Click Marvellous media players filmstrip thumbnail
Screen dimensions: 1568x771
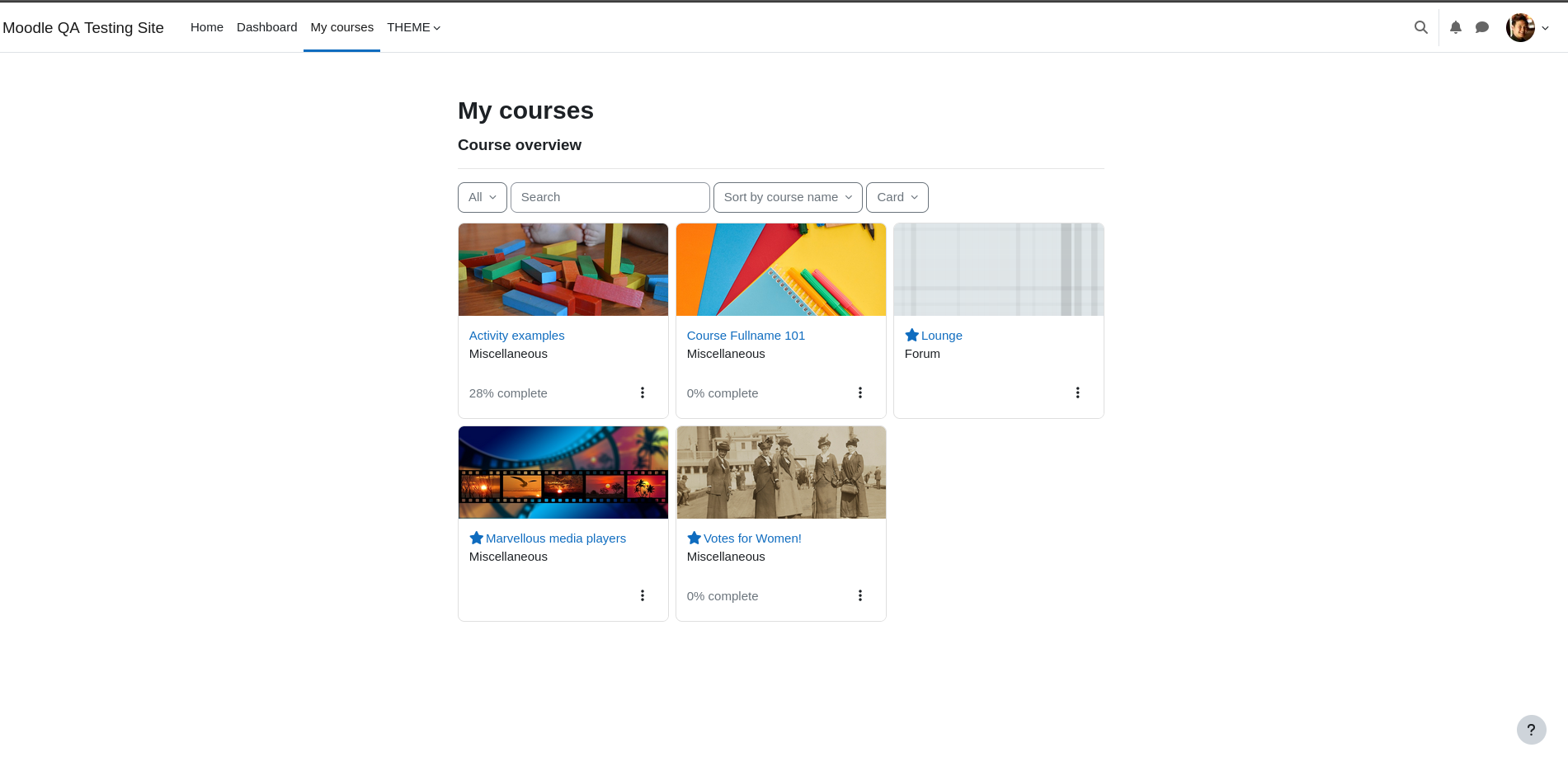pyautogui.click(x=563, y=472)
